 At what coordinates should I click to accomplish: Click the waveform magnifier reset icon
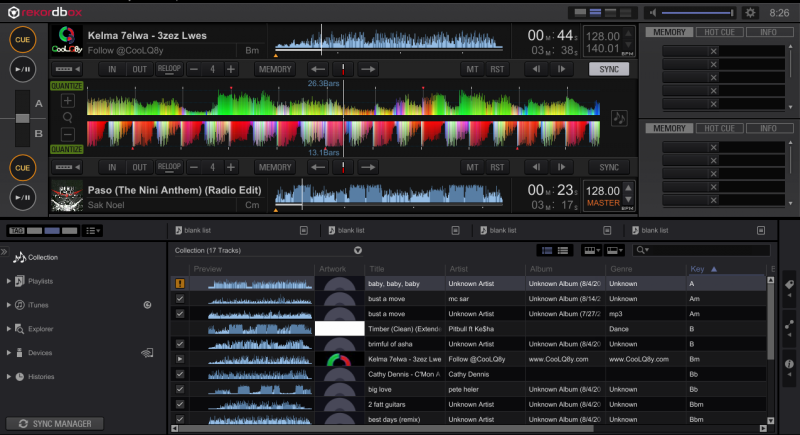[67, 117]
